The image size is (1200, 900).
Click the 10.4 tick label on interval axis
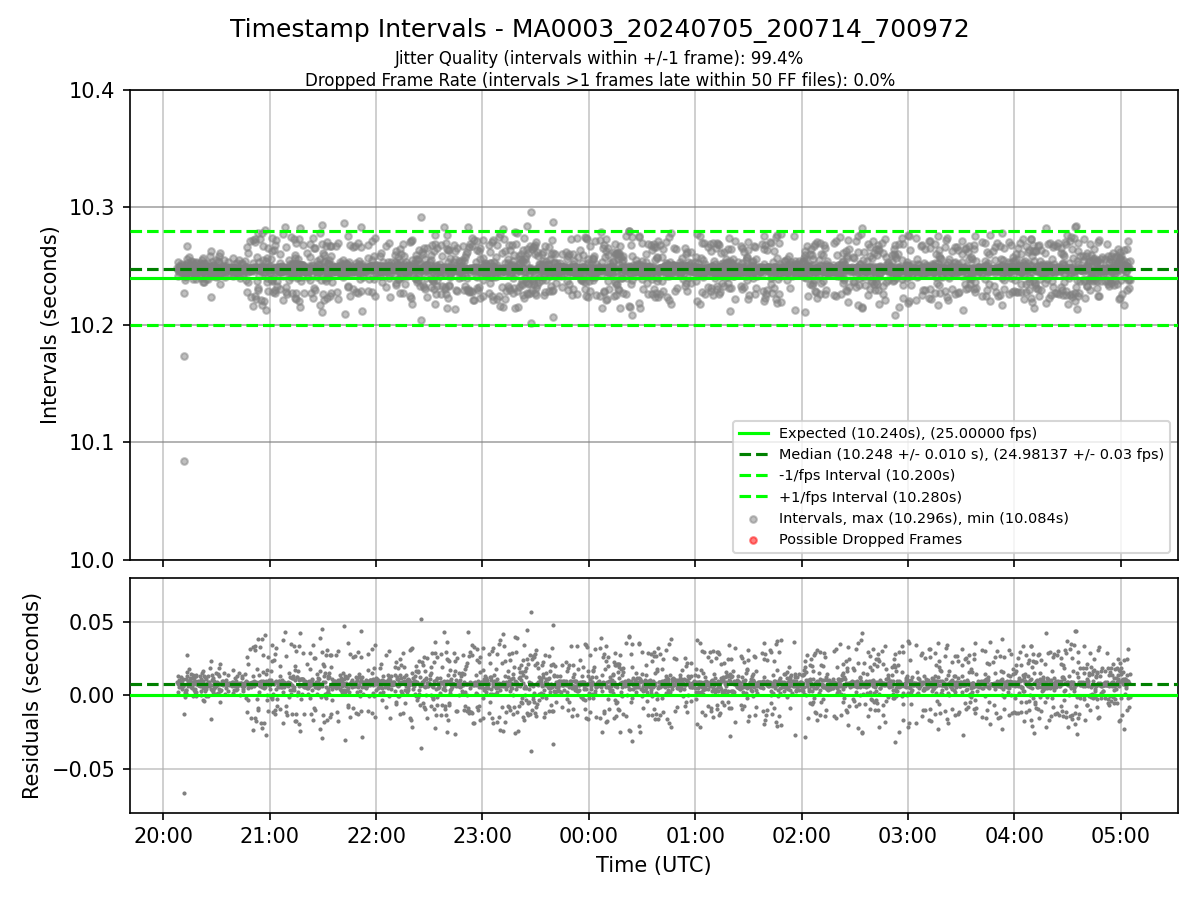pos(94,91)
